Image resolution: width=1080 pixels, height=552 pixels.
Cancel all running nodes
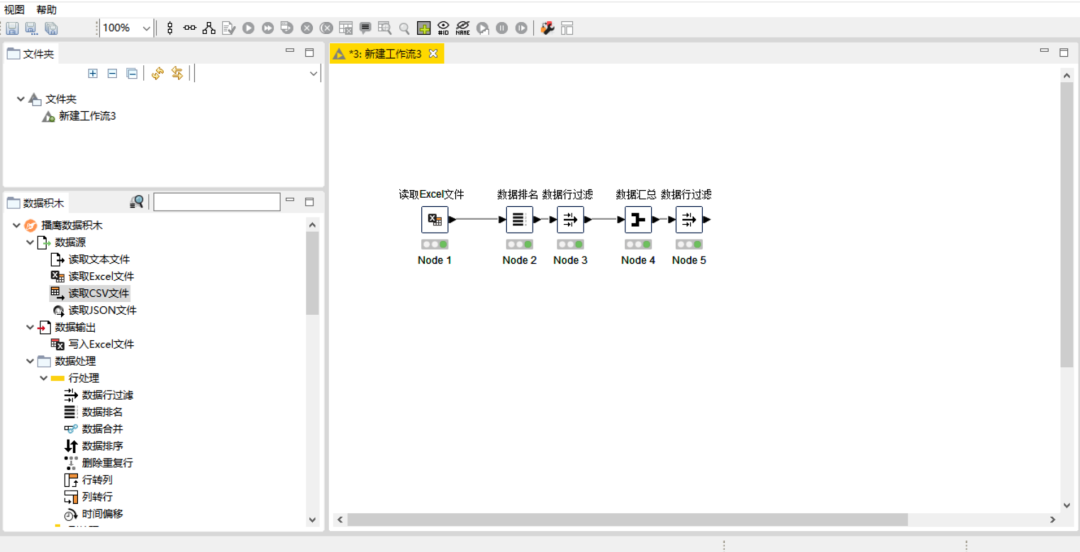(x=326, y=28)
